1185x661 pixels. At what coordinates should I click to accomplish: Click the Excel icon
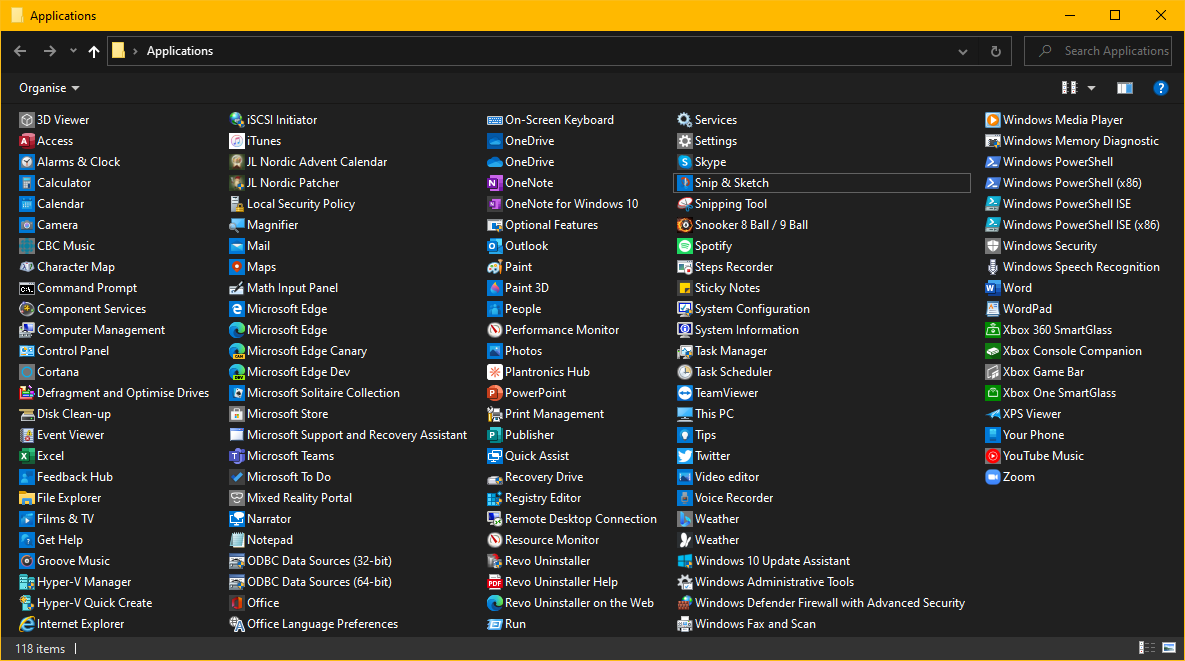point(26,456)
